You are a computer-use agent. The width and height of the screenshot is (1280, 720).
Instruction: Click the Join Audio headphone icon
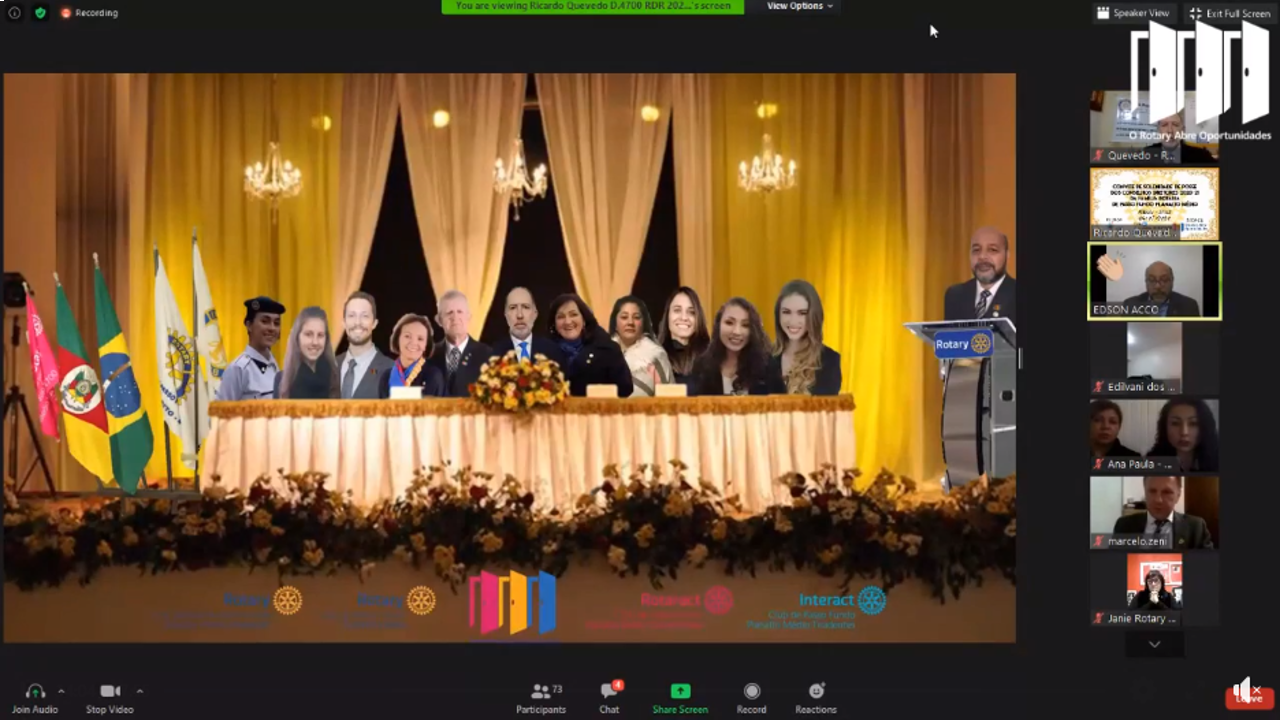tap(35, 691)
